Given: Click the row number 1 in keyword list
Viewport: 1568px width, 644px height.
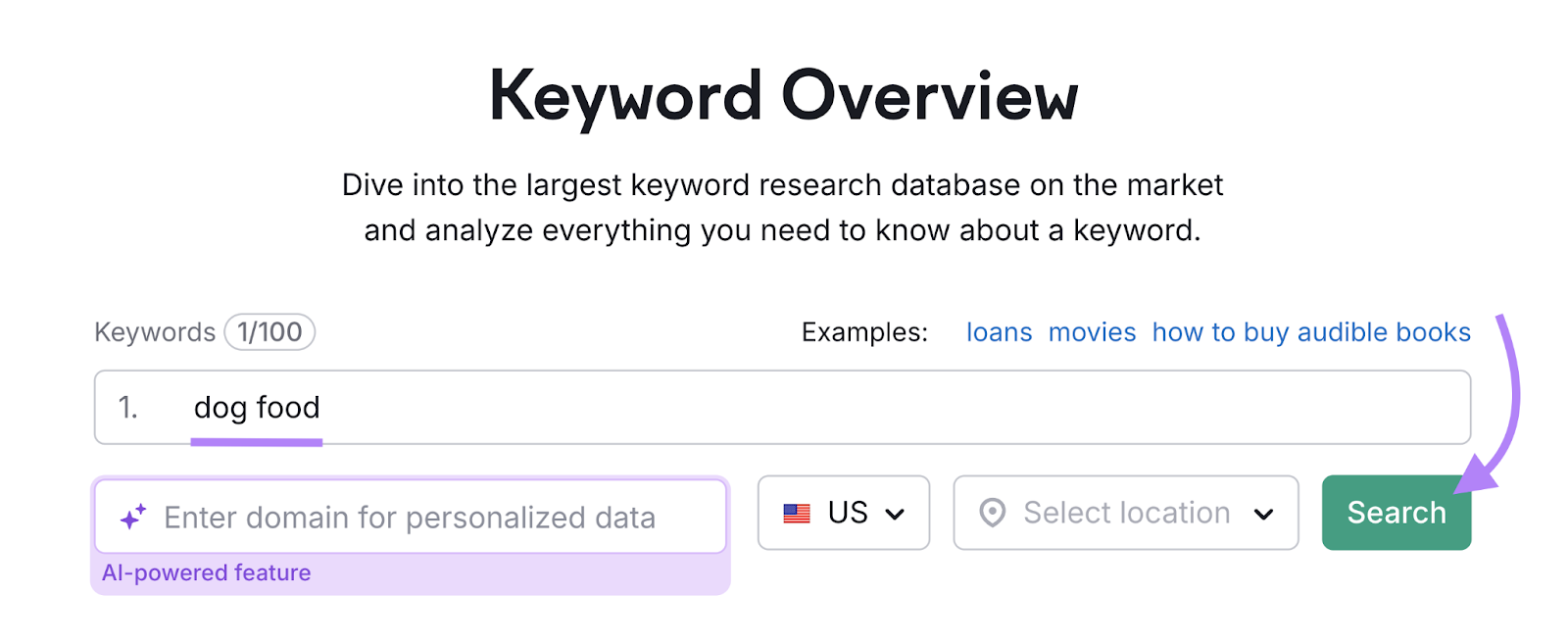Looking at the screenshot, I should 128,407.
